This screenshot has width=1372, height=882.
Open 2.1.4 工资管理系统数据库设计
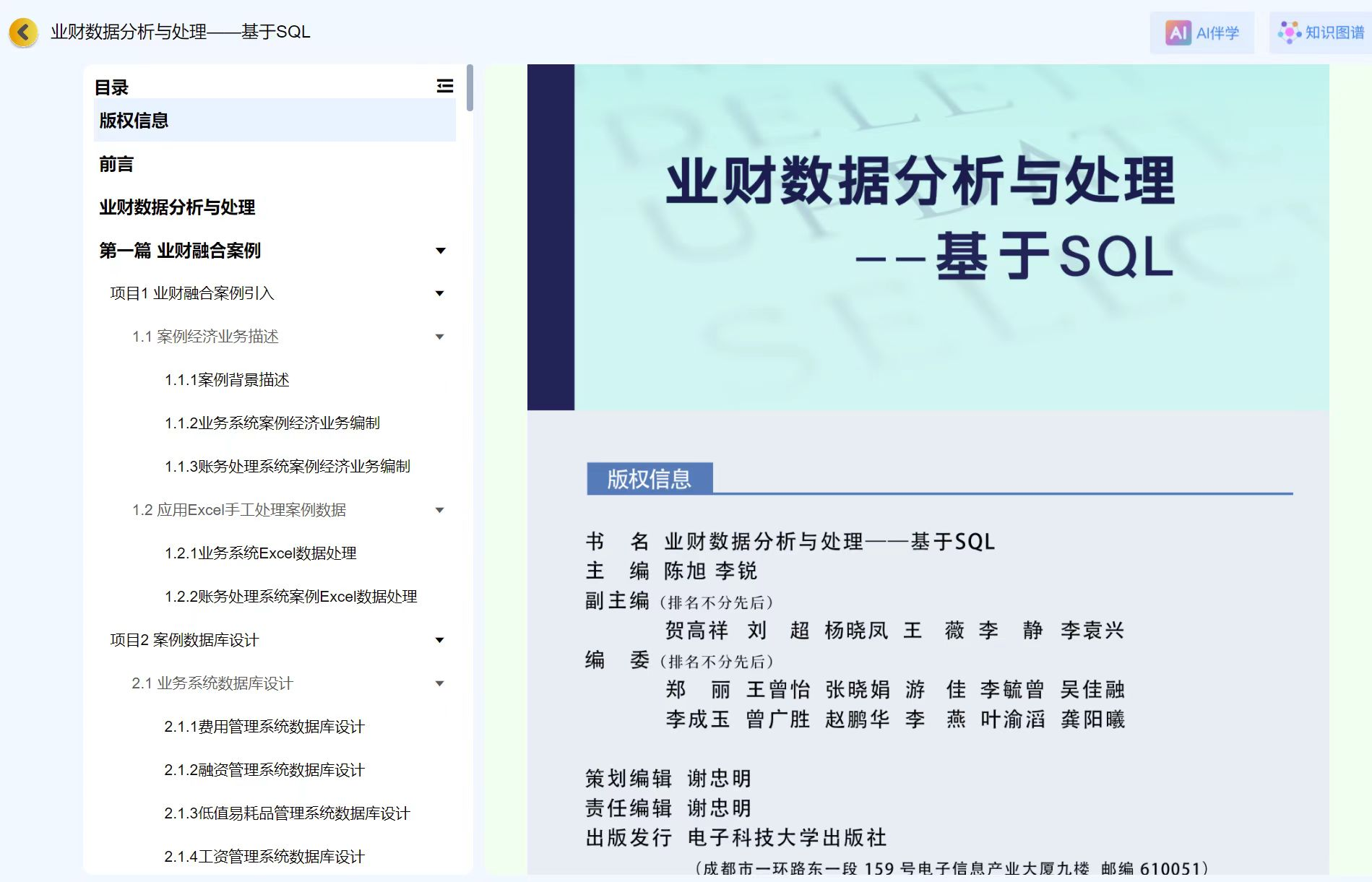264,856
